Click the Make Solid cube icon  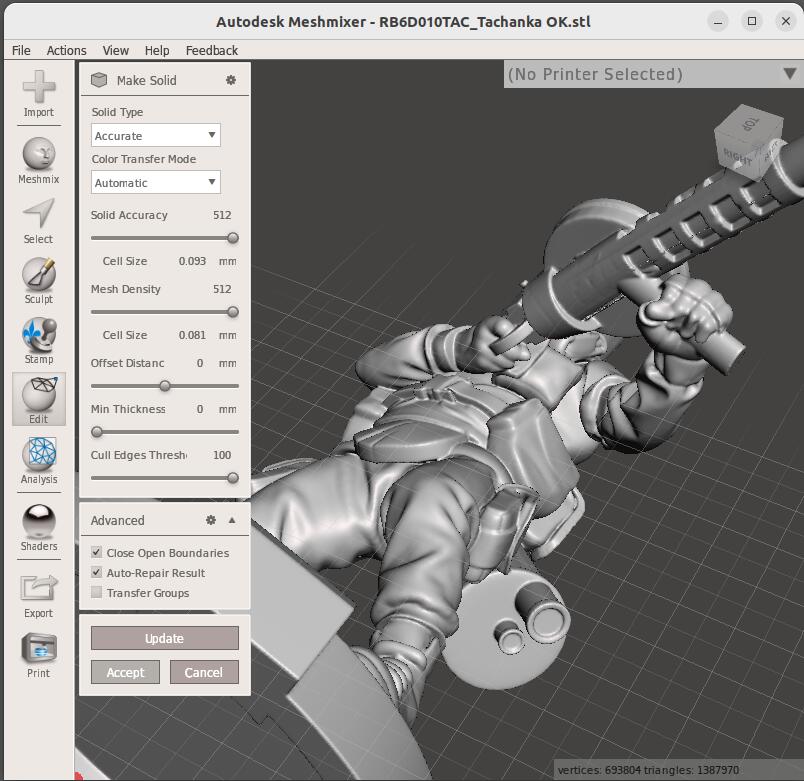(x=99, y=80)
